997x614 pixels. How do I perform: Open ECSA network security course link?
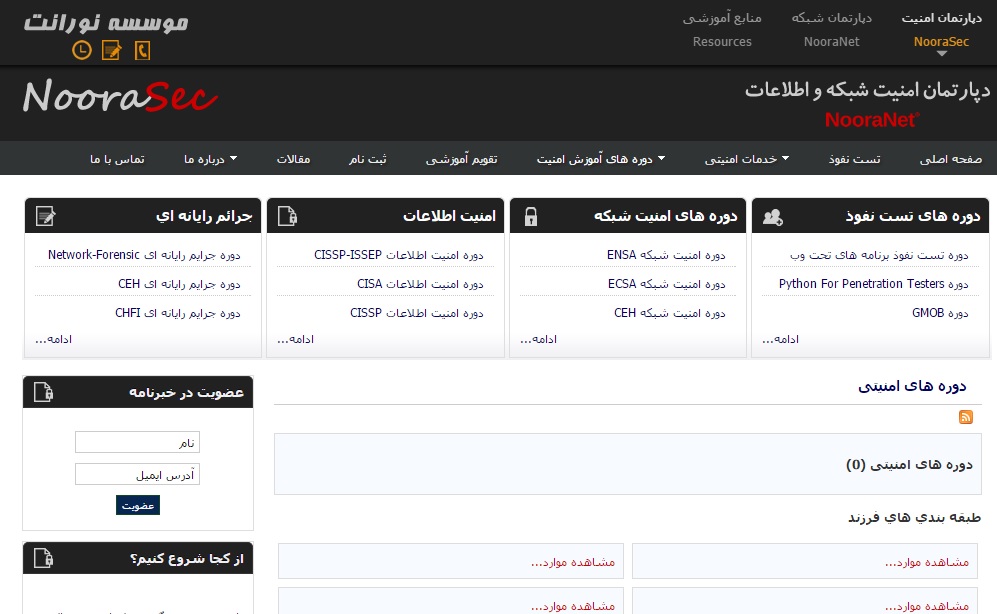click(666, 283)
